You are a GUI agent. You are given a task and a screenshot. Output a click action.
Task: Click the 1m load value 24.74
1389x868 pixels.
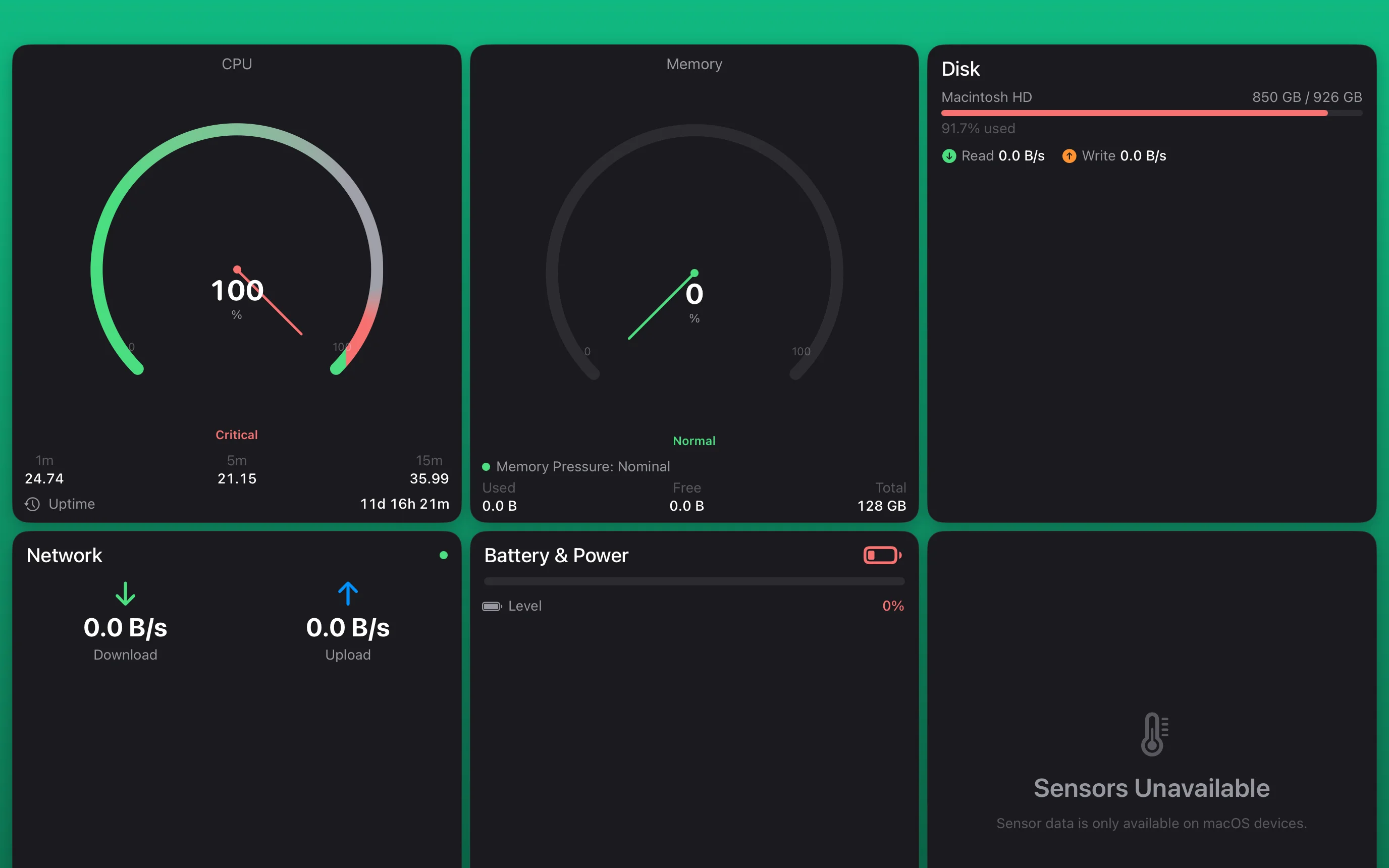tap(44, 478)
